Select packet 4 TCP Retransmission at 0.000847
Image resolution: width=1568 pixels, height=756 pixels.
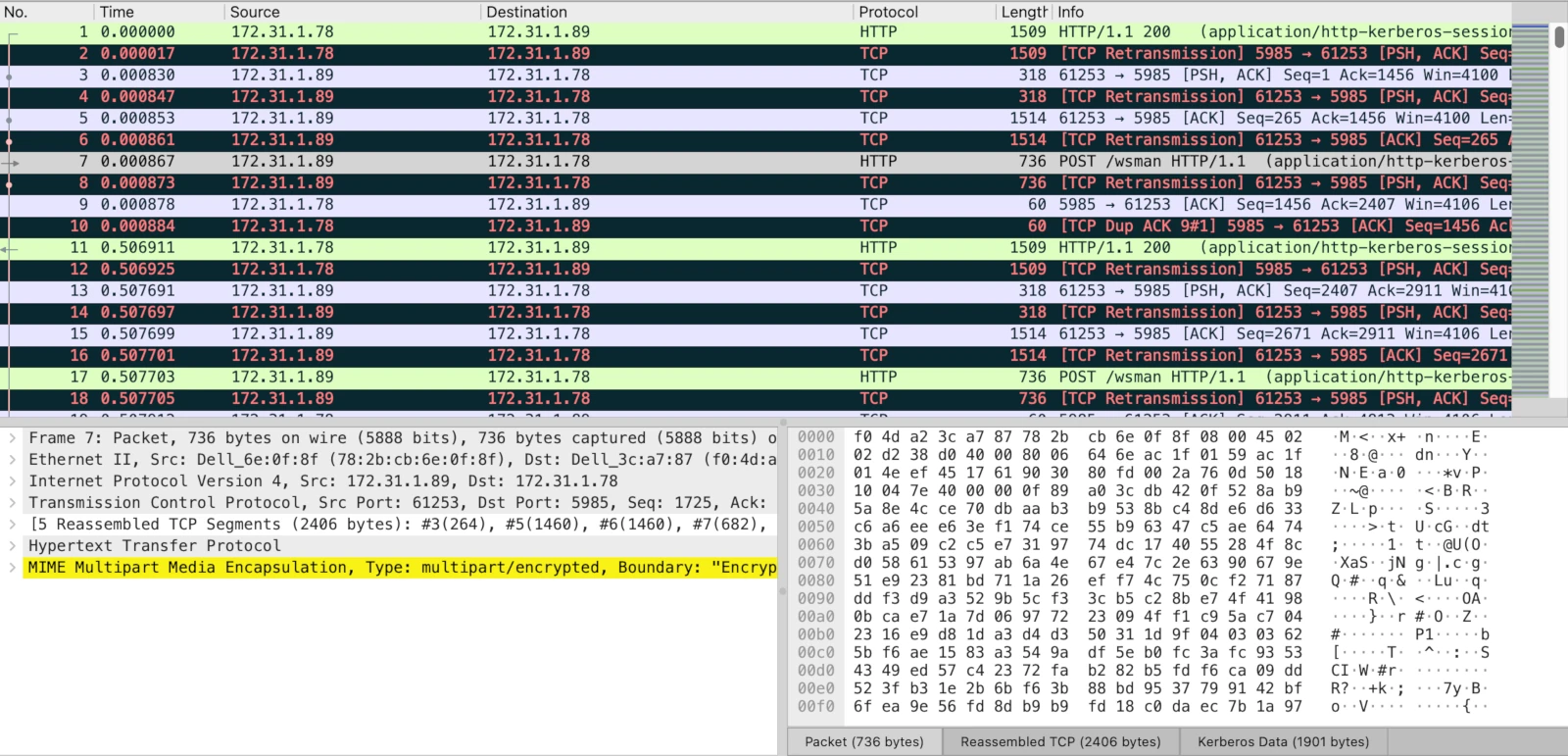coord(756,97)
